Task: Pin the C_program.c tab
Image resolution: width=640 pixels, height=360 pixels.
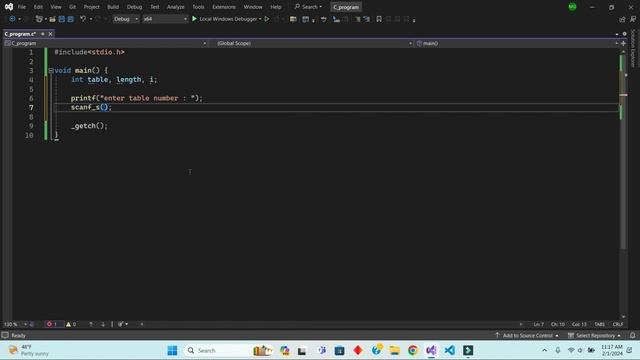Action: [43, 34]
